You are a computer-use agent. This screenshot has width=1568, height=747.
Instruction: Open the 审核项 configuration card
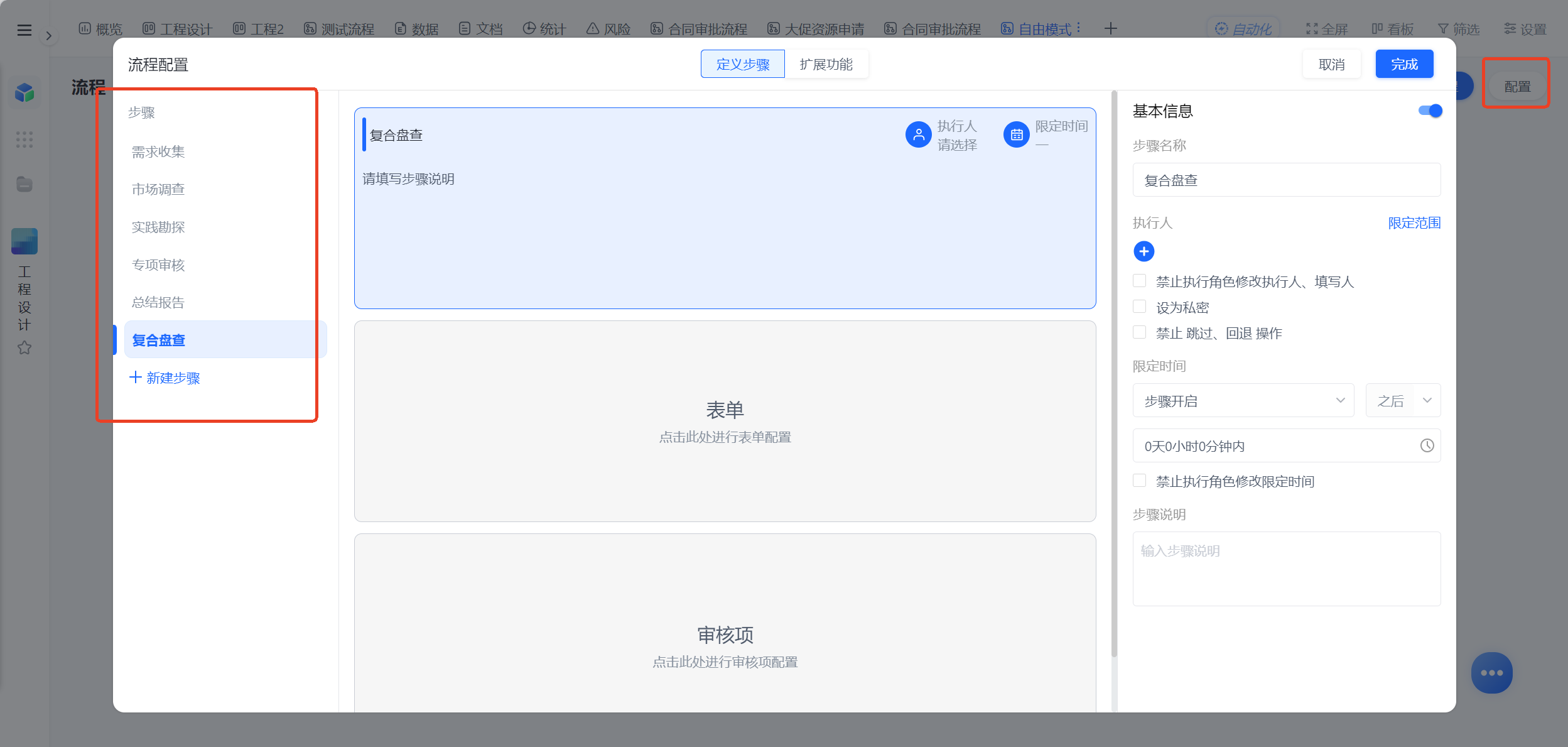click(725, 623)
